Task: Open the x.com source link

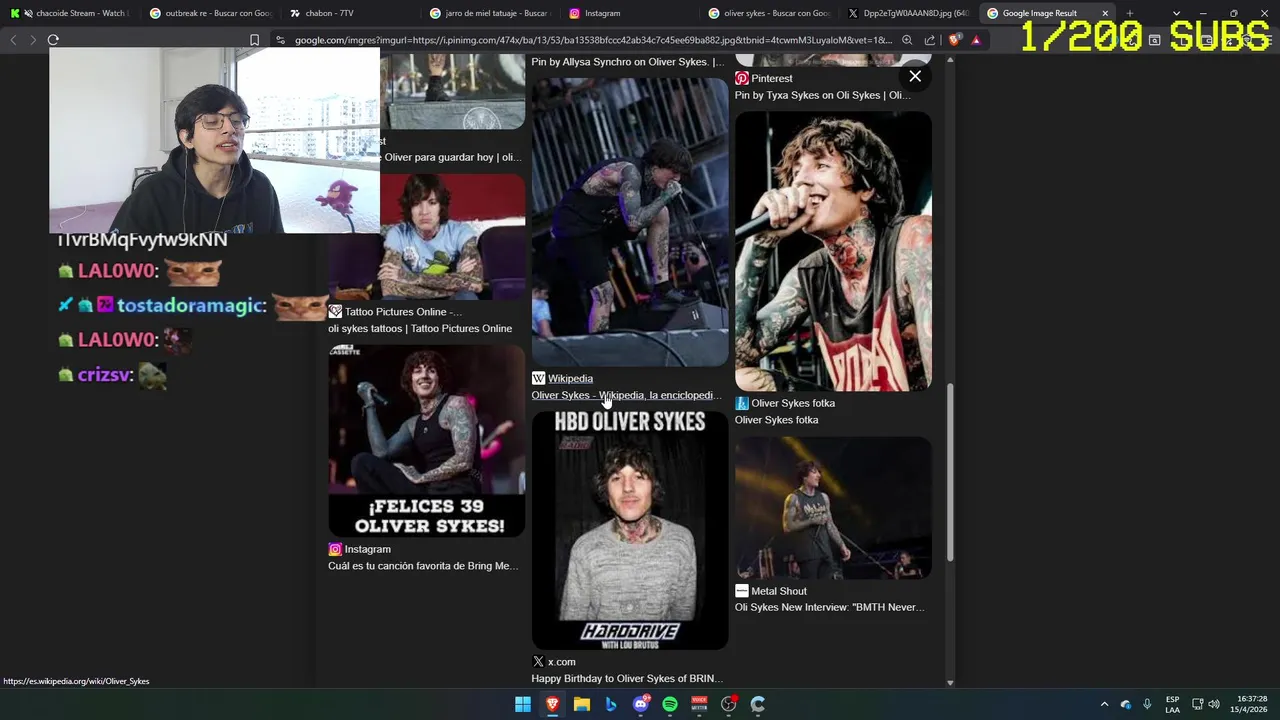Action: (x=561, y=662)
